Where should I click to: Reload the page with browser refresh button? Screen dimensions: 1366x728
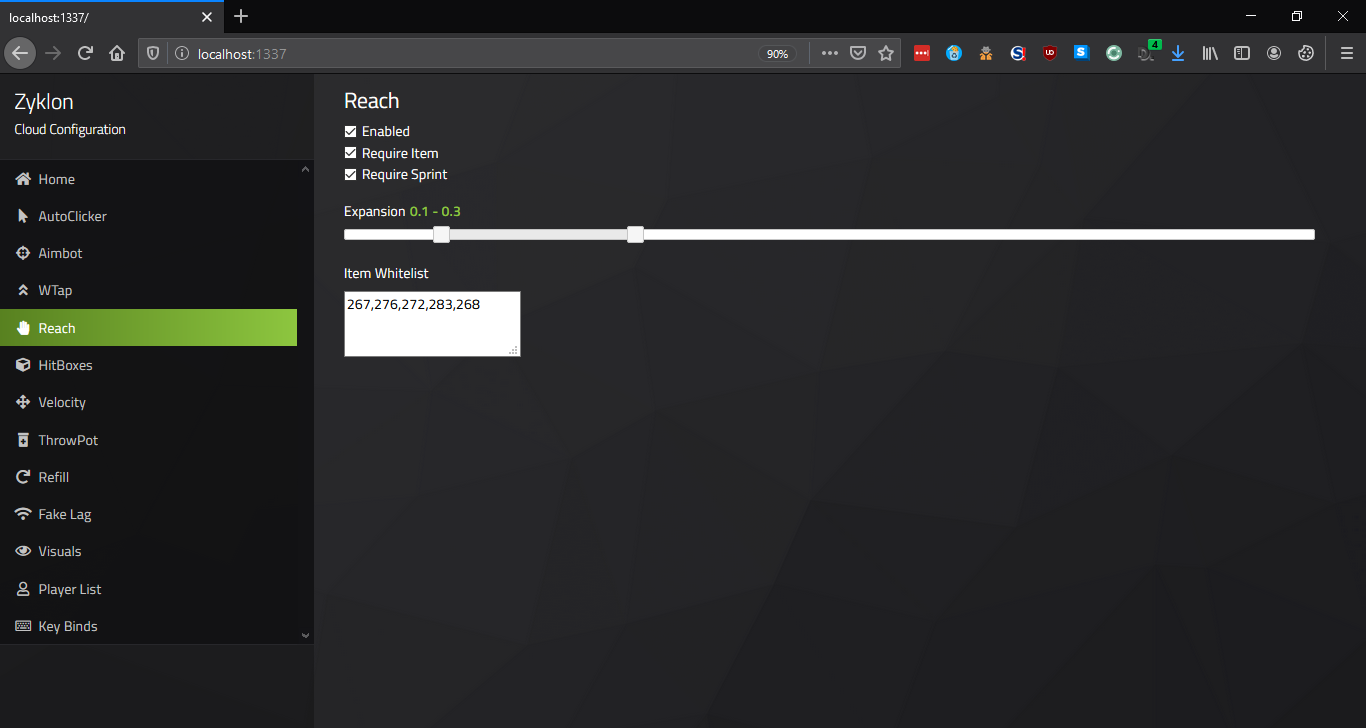[x=85, y=53]
